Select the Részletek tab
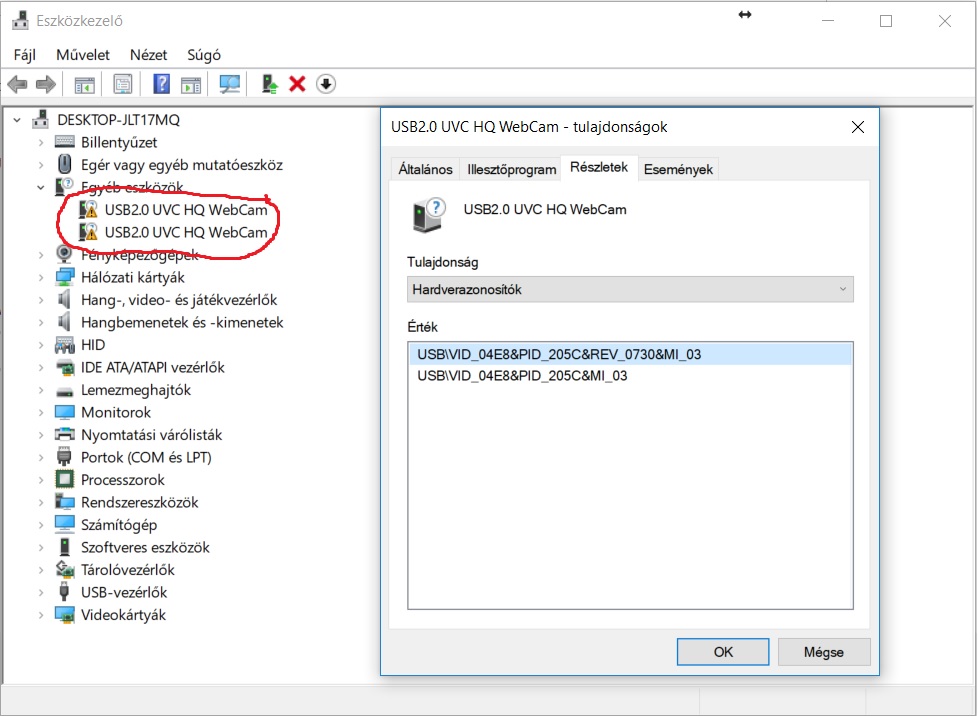Image resolution: width=978 pixels, height=716 pixels. pos(599,167)
